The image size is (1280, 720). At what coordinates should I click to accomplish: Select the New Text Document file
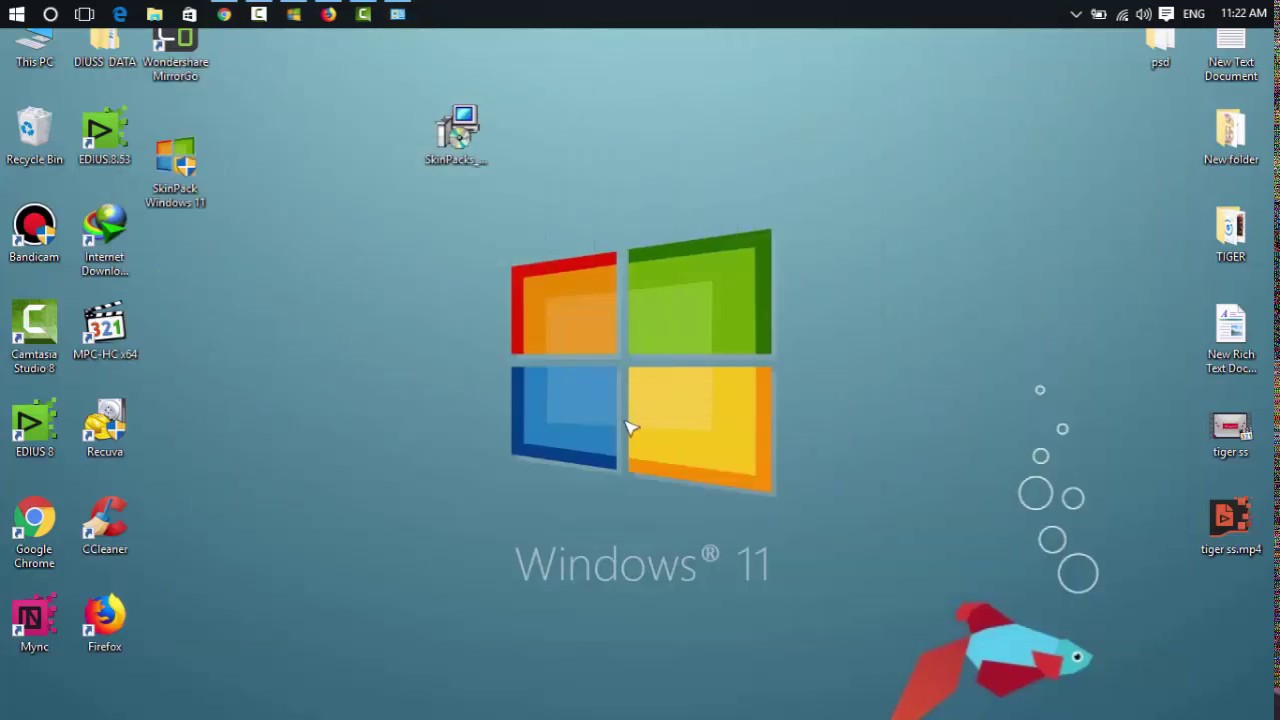[1231, 55]
